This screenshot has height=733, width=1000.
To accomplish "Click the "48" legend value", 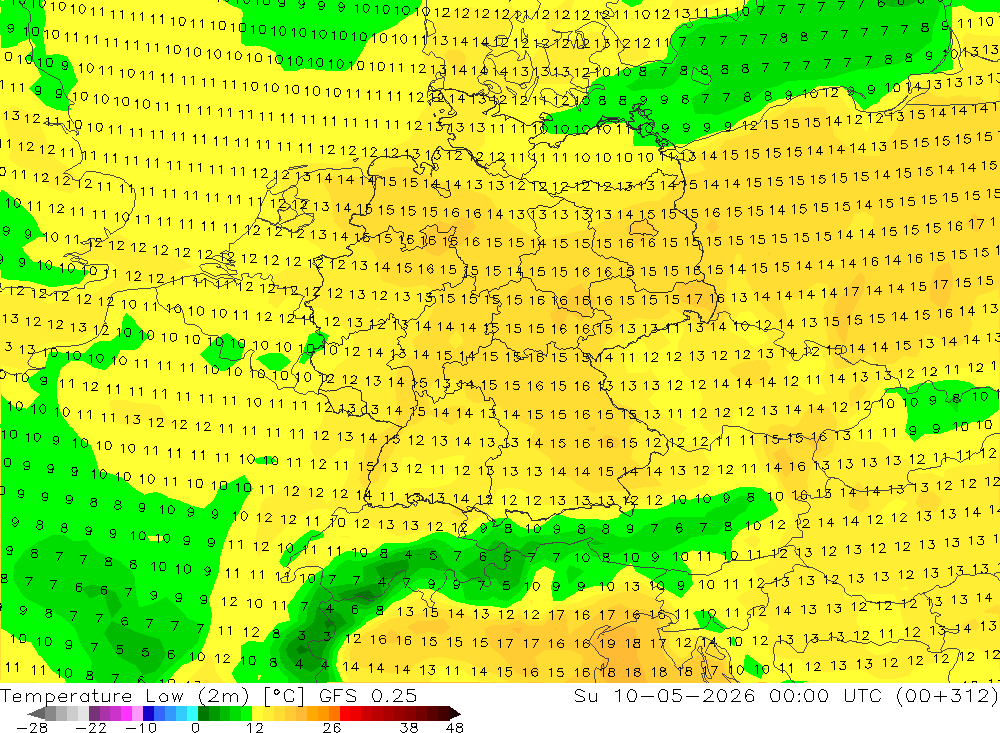I will click(455, 728).
